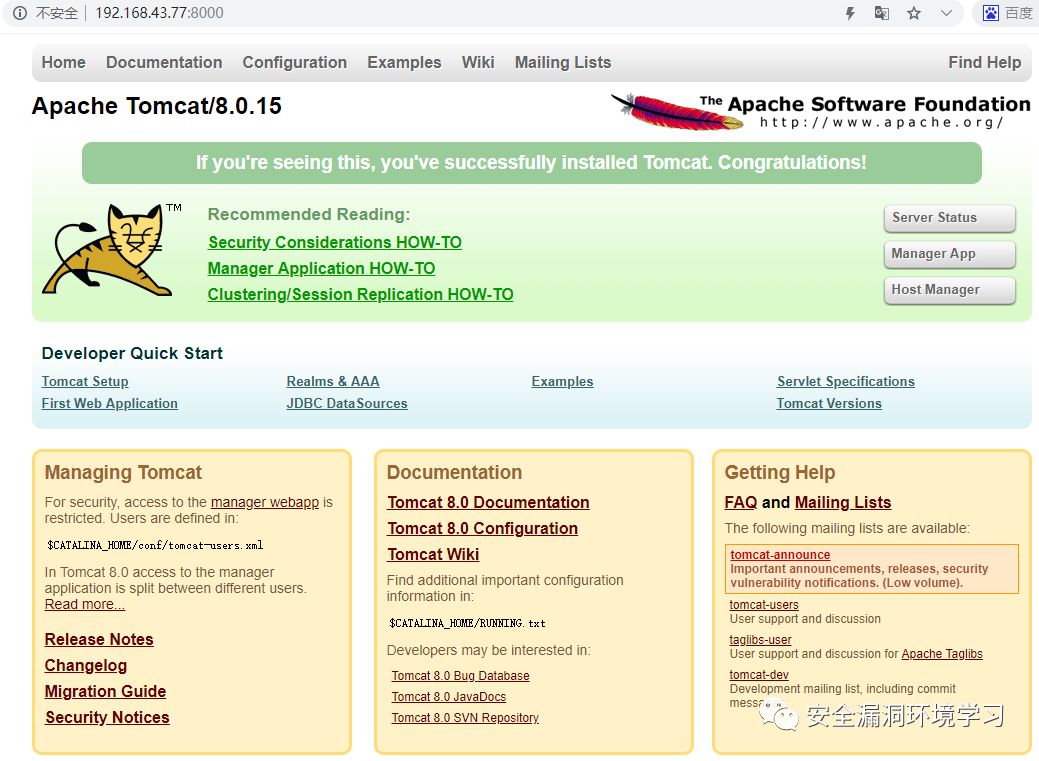Open Manager Application HOW-TO link
Image resolution: width=1039 pixels, height=761 pixels.
[321, 268]
